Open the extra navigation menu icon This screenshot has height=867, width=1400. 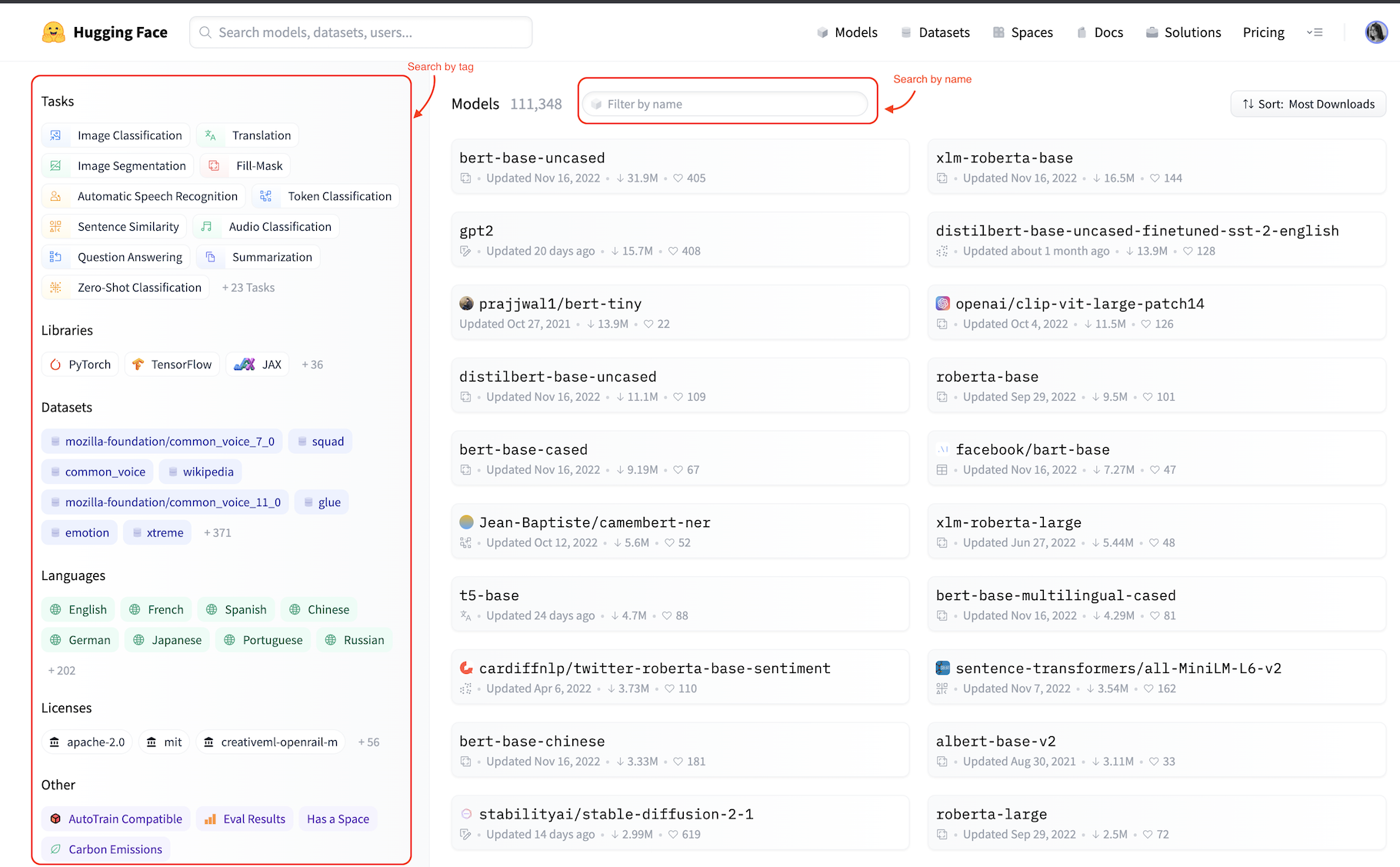[x=1315, y=32]
